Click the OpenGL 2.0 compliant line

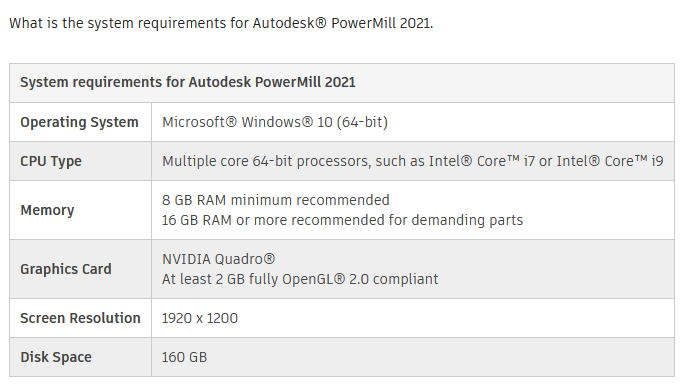(300, 279)
